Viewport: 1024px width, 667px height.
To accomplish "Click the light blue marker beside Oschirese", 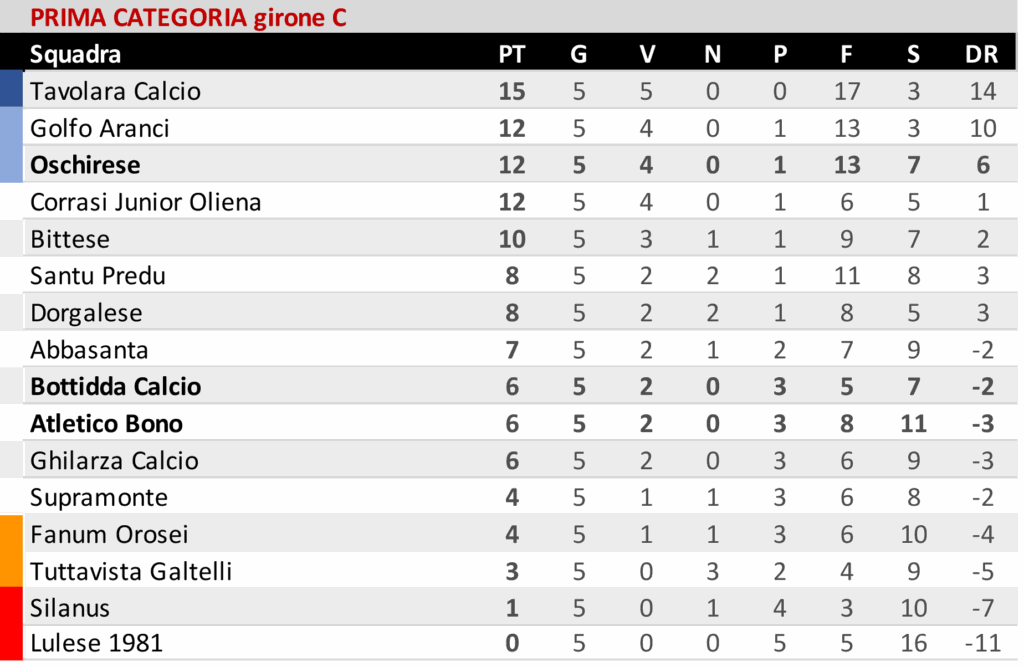I will (11, 163).
